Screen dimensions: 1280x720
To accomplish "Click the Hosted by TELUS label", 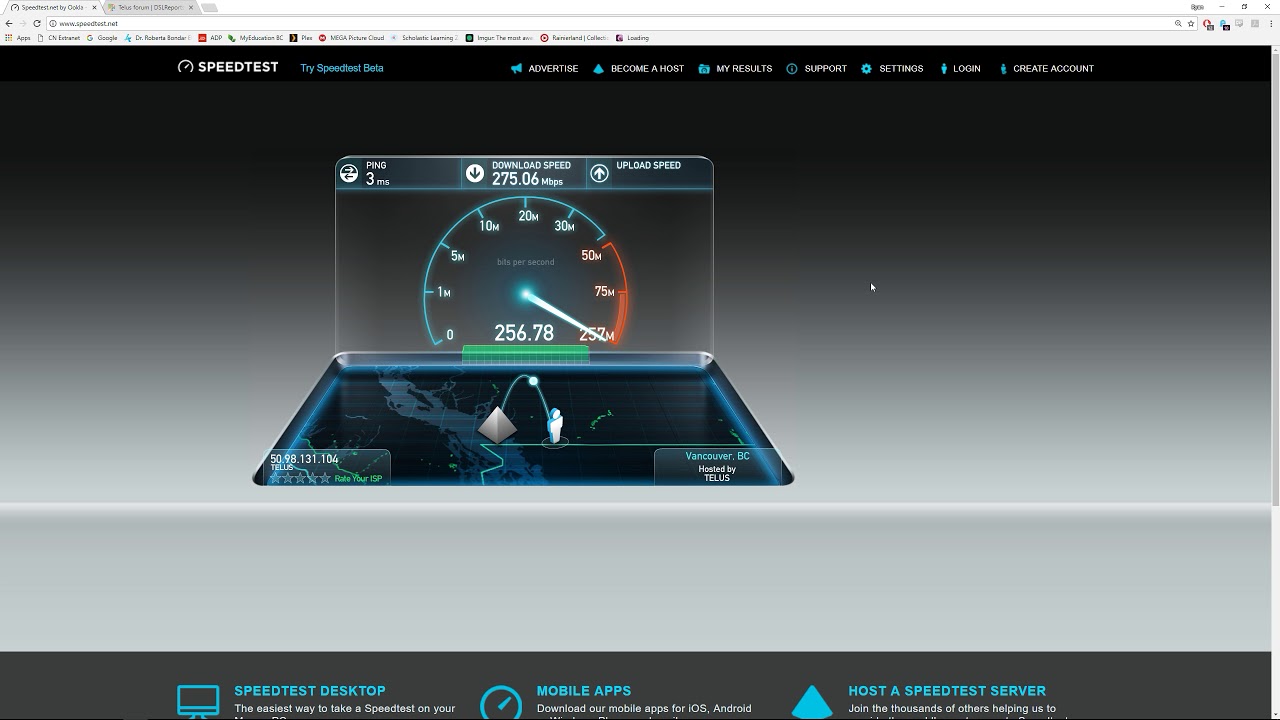I will [x=717, y=474].
